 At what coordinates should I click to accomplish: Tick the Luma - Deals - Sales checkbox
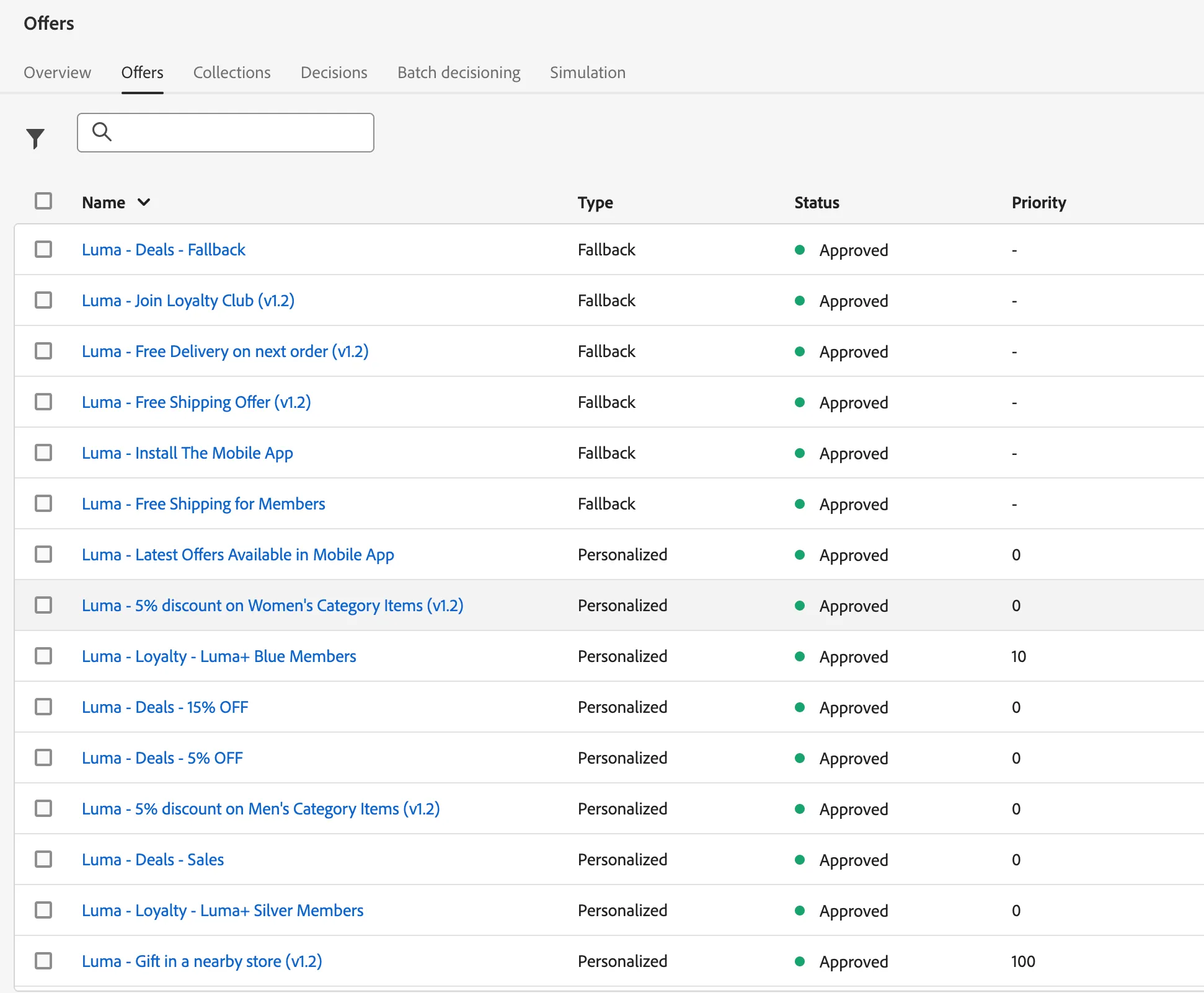[x=43, y=859]
